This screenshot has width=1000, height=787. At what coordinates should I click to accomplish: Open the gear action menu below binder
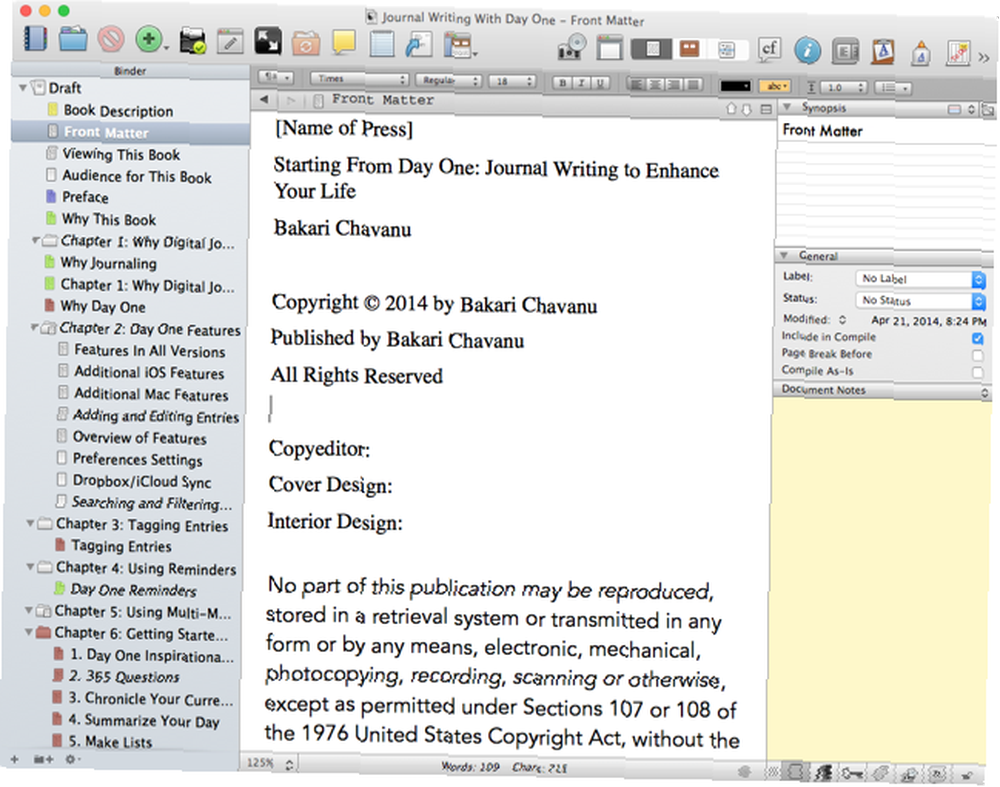tap(71, 760)
